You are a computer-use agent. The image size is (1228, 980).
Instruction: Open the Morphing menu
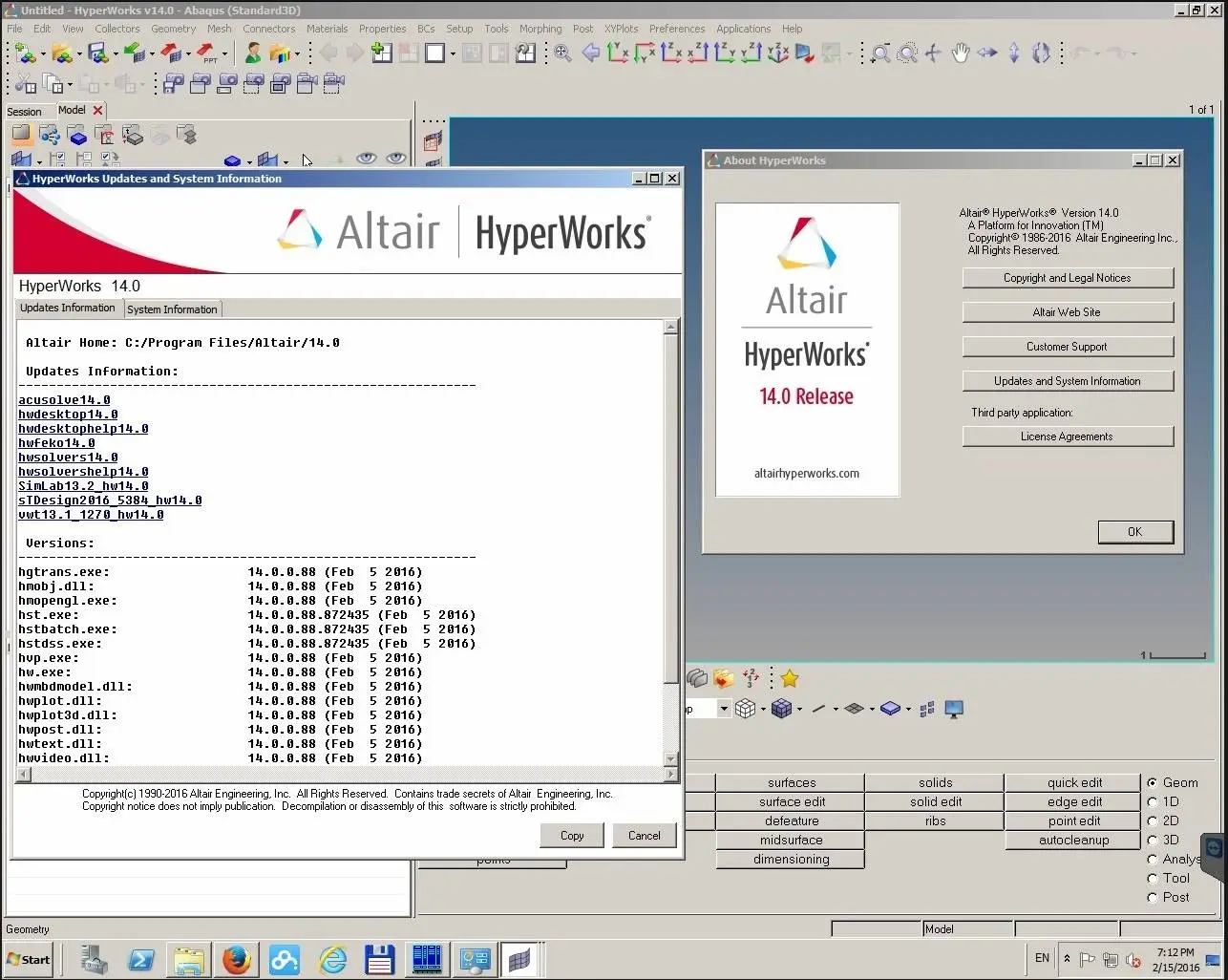pyautogui.click(x=540, y=29)
